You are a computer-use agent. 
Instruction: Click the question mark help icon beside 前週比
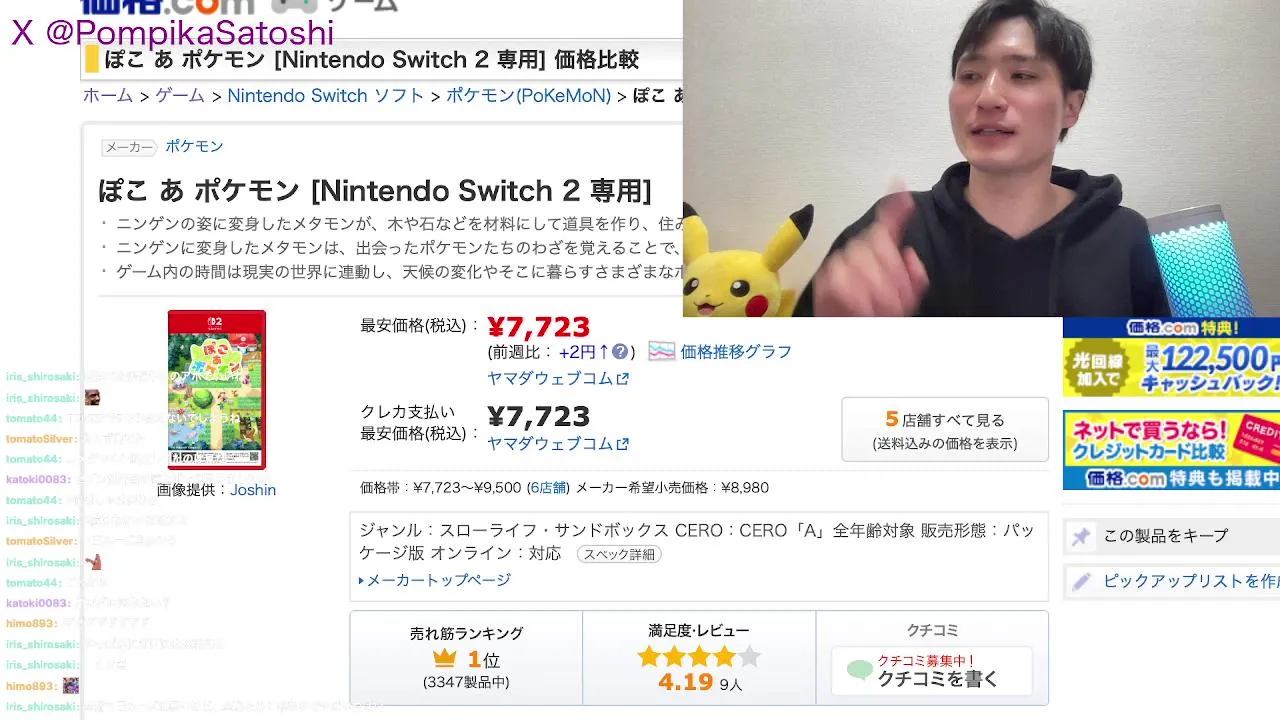pos(620,352)
